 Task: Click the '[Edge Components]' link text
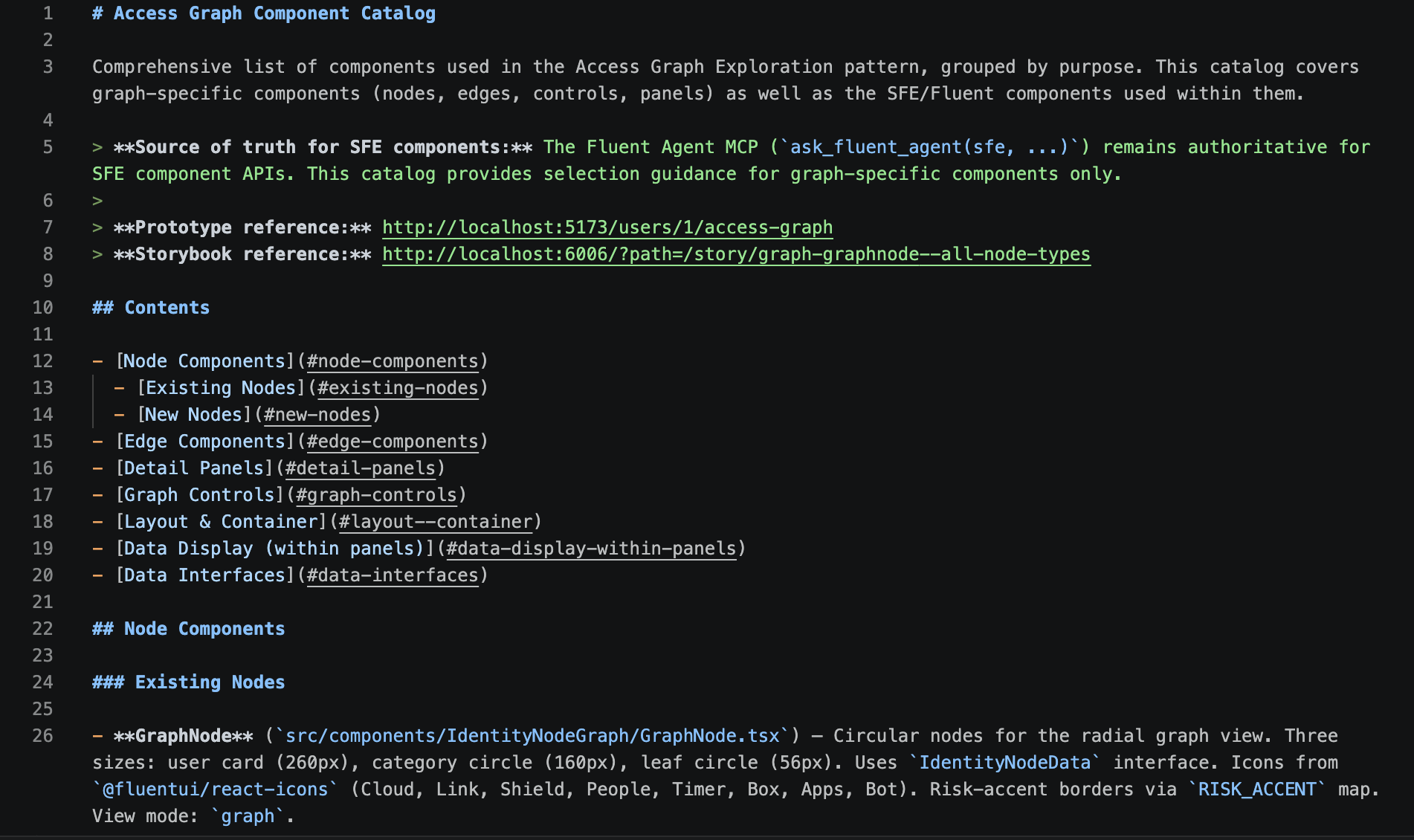coord(205,442)
